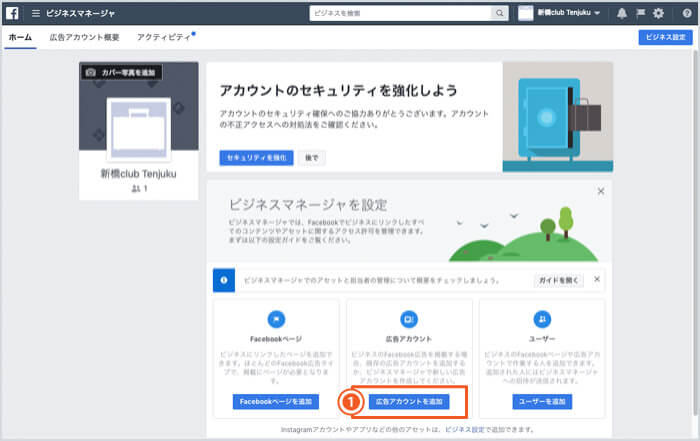Click the ガイドを開く button
The image size is (700, 441).
tap(558, 280)
